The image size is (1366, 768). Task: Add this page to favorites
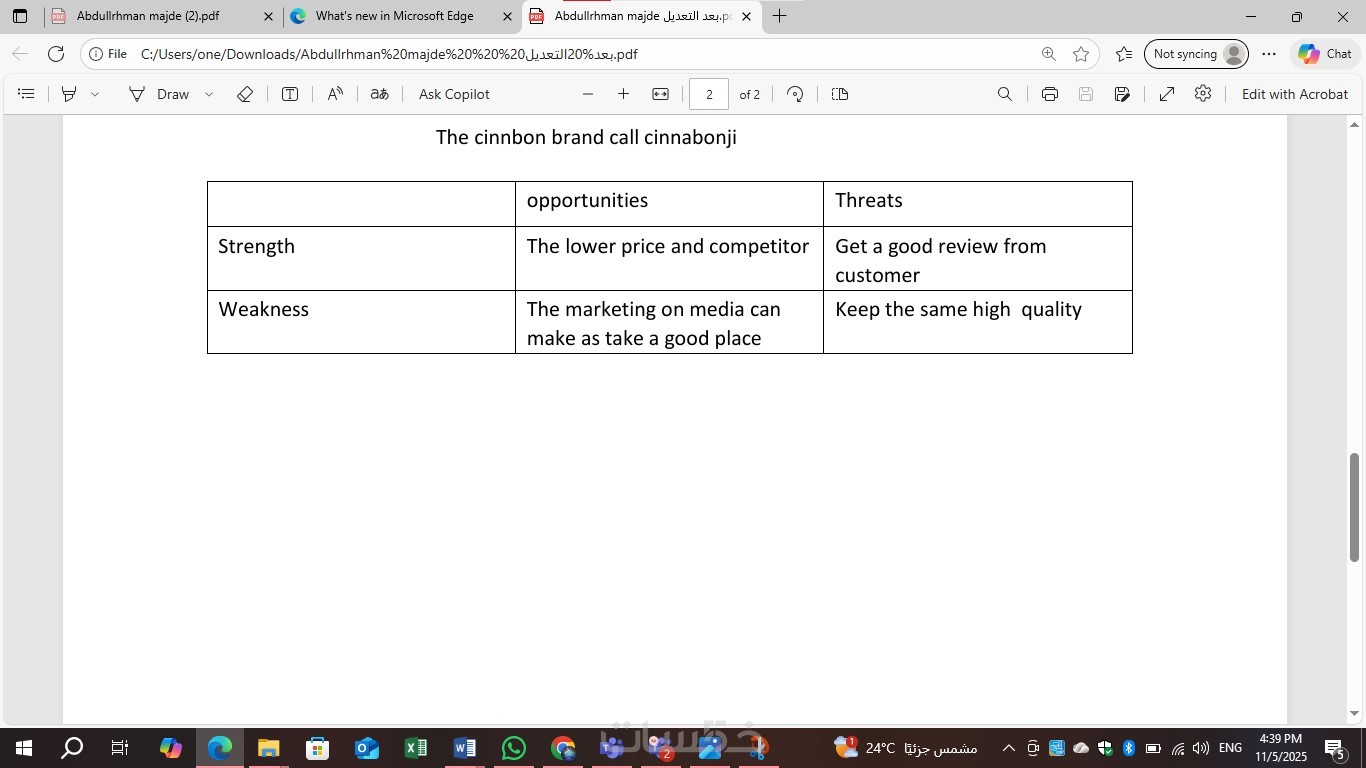pos(1081,54)
